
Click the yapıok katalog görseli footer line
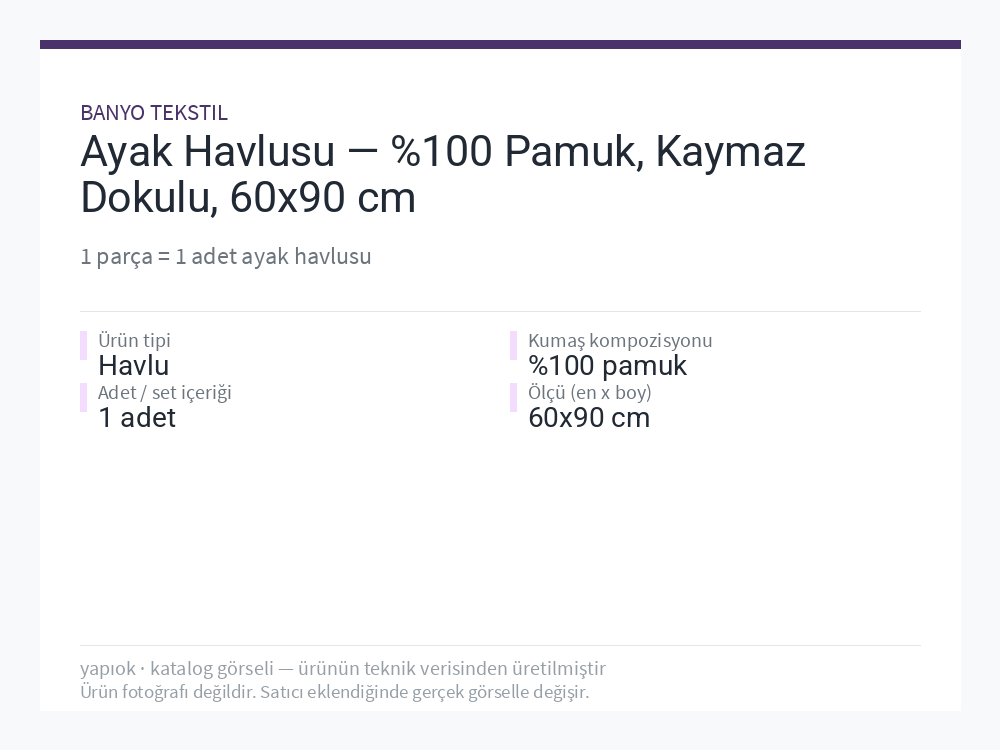click(x=342, y=668)
